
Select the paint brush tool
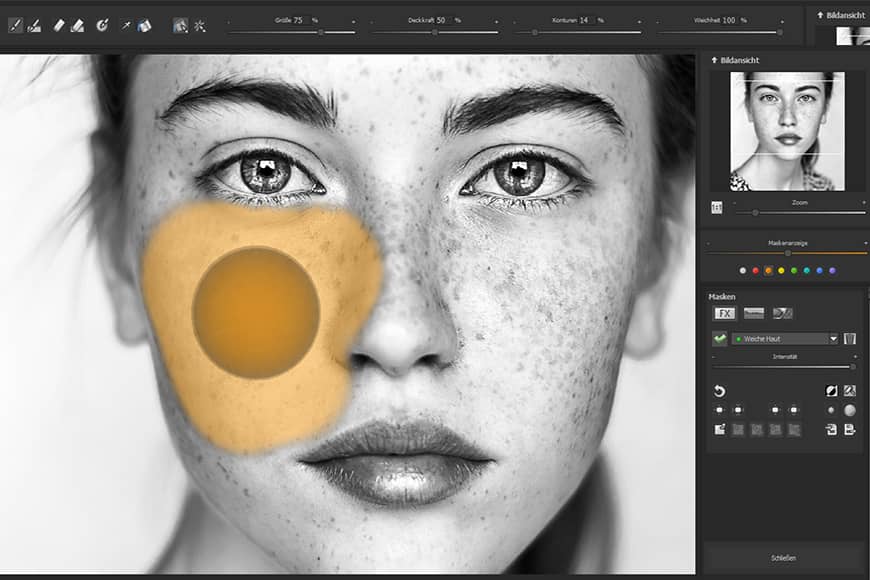click(x=16, y=25)
